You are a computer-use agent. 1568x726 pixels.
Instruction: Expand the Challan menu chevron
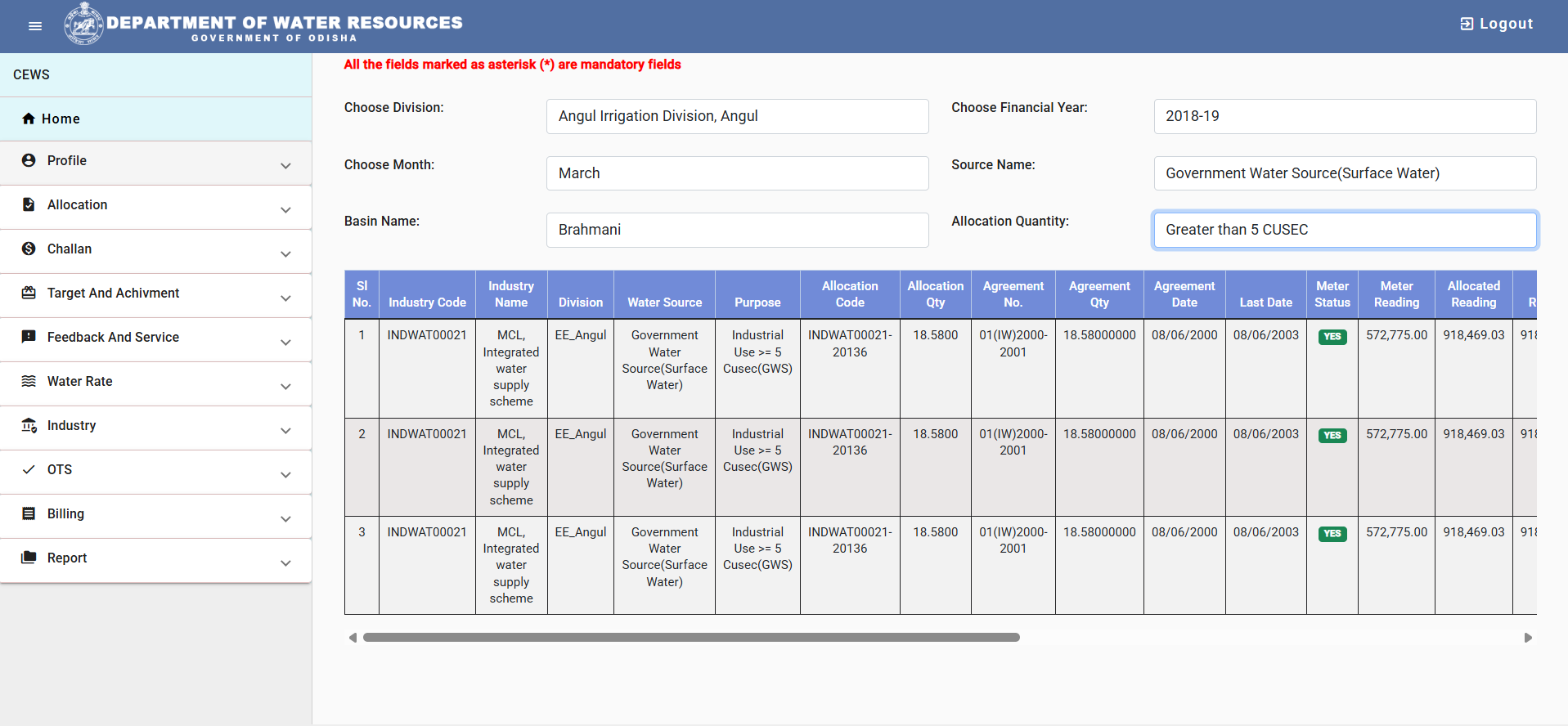coord(285,254)
